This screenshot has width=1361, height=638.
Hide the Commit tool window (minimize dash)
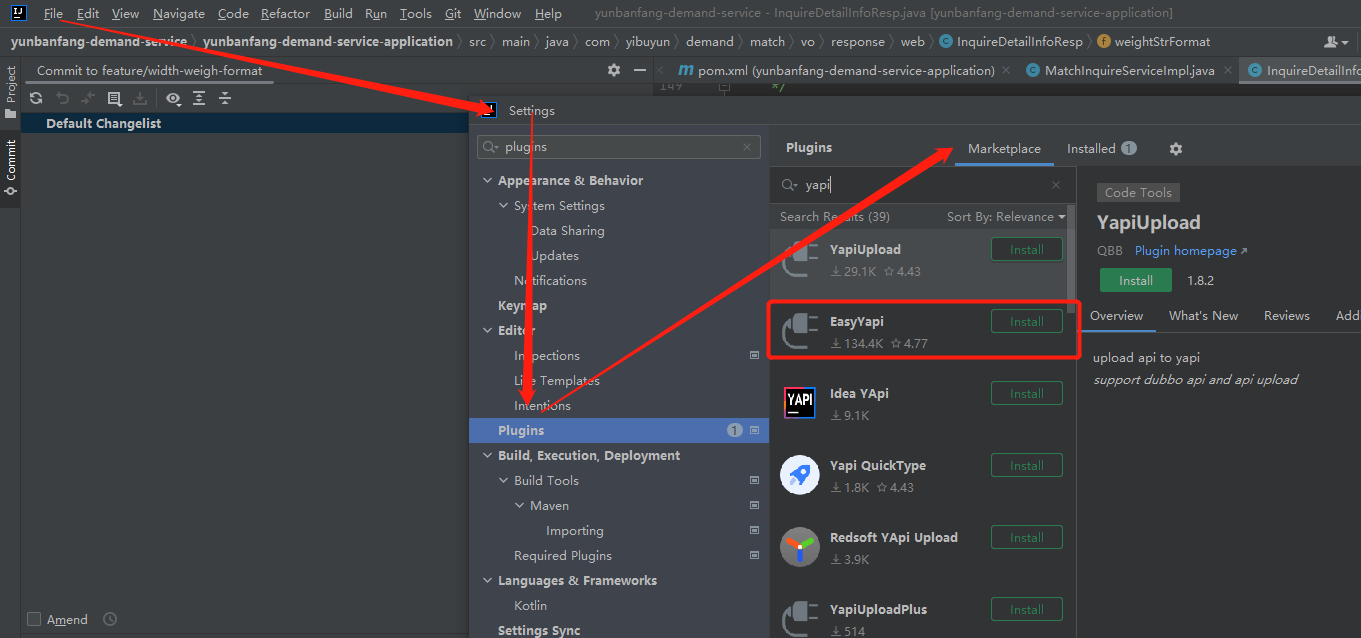[x=640, y=70]
